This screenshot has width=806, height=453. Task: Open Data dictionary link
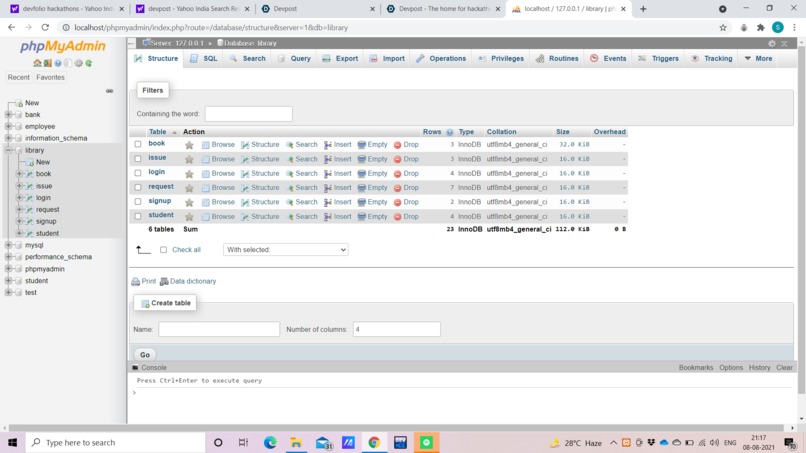pos(188,281)
